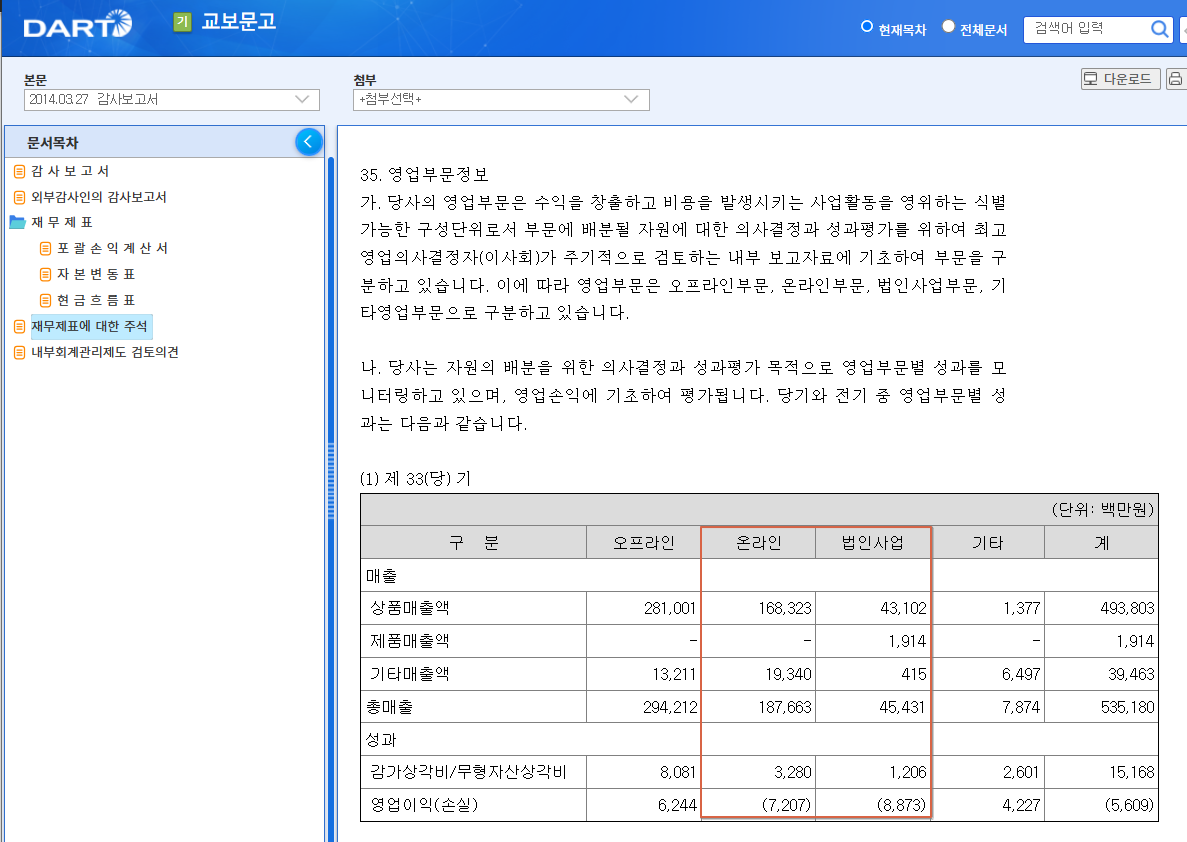This screenshot has width=1187, height=842.
Task: Click the 35. 영업부문정보 heading
Action: 424,175
